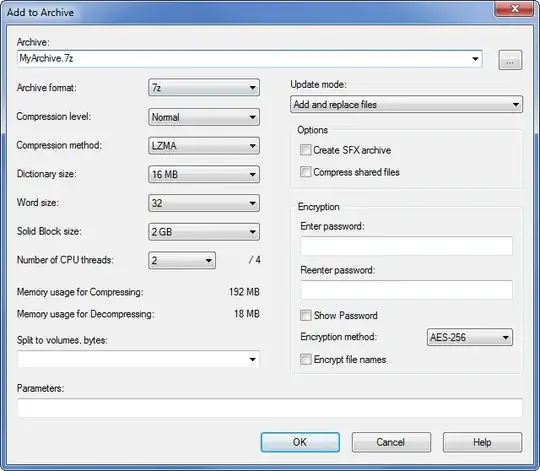Click the 'Split to volumes, bytes:' label

coord(62,340)
